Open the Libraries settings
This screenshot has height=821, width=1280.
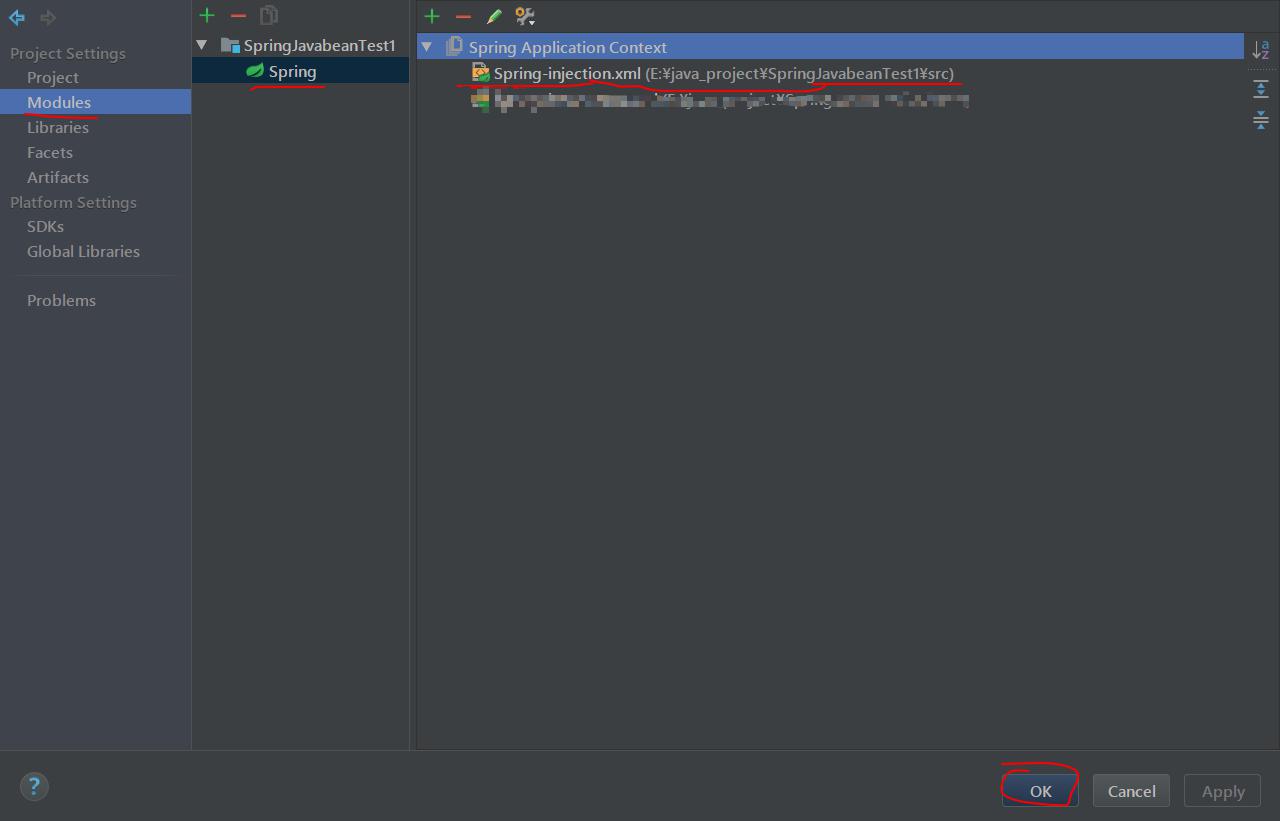58,127
